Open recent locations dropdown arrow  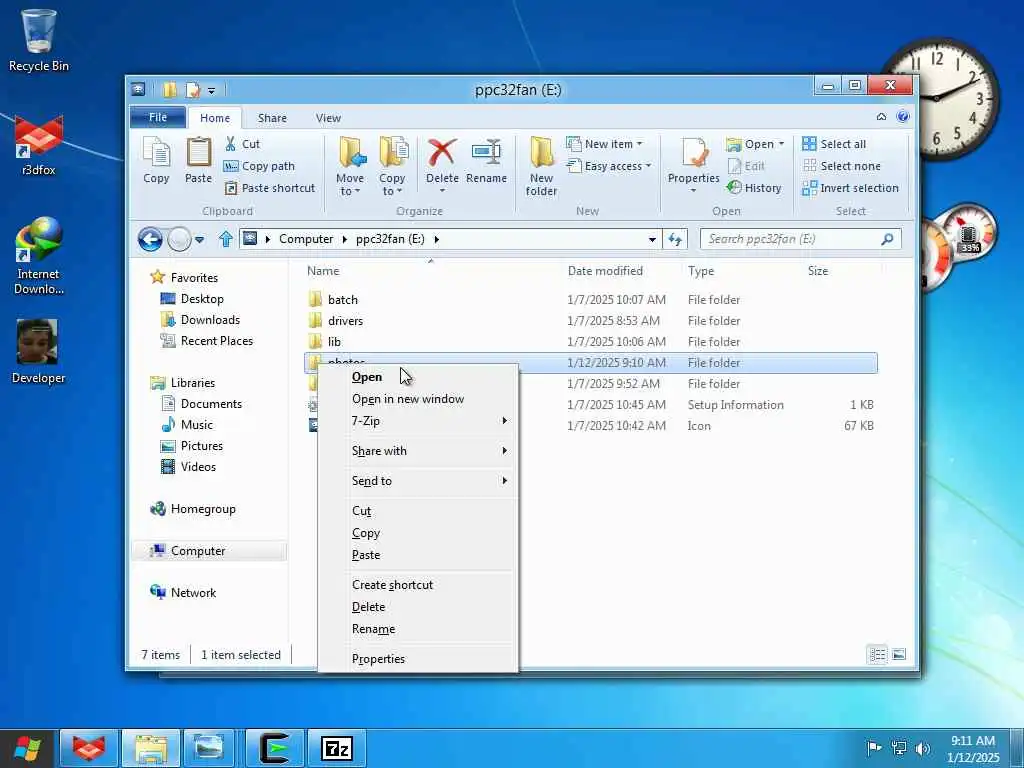pos(200,240)
